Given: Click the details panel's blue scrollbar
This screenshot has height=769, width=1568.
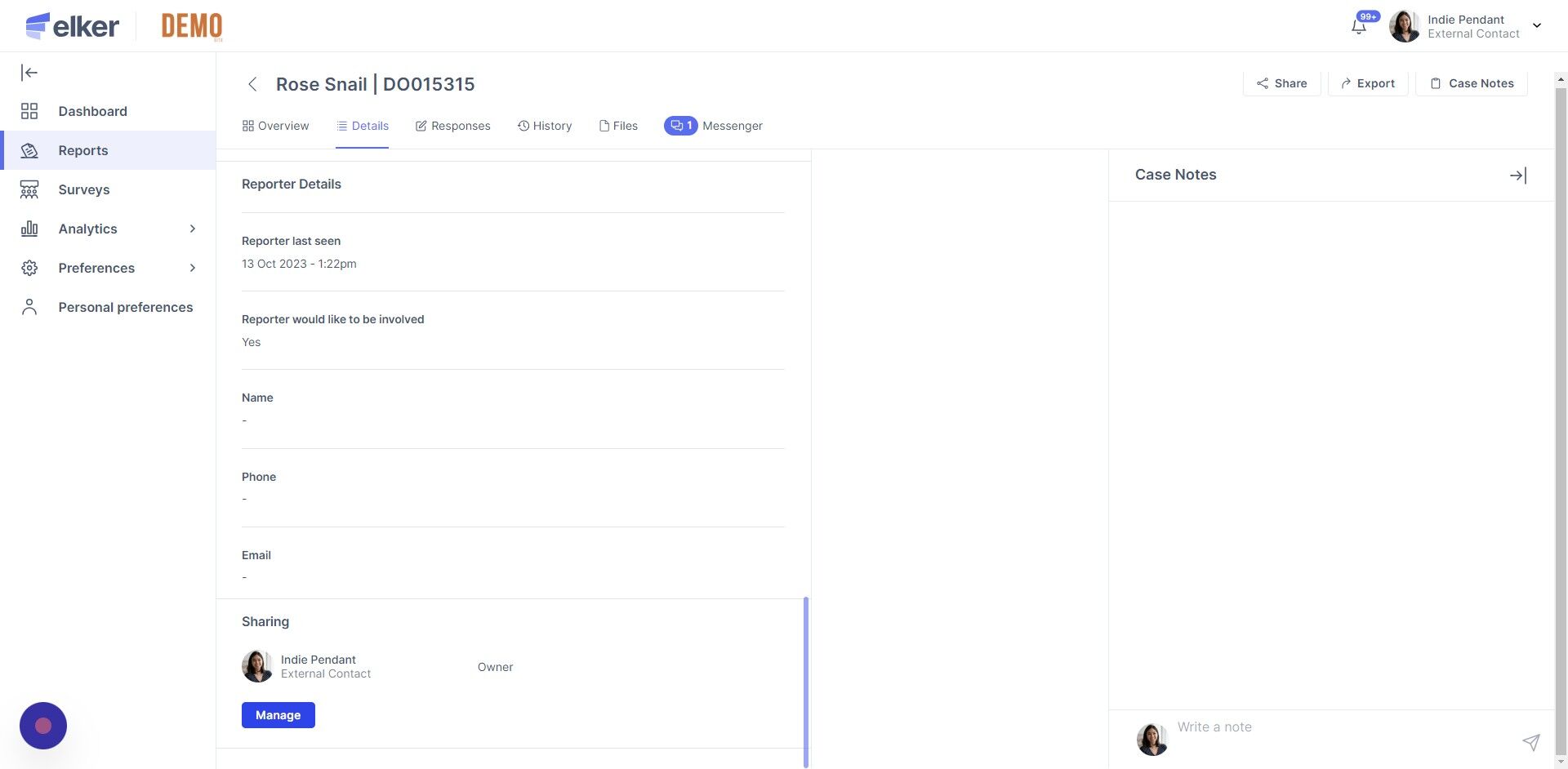Looking at the screenshot, I should [806, 682].
